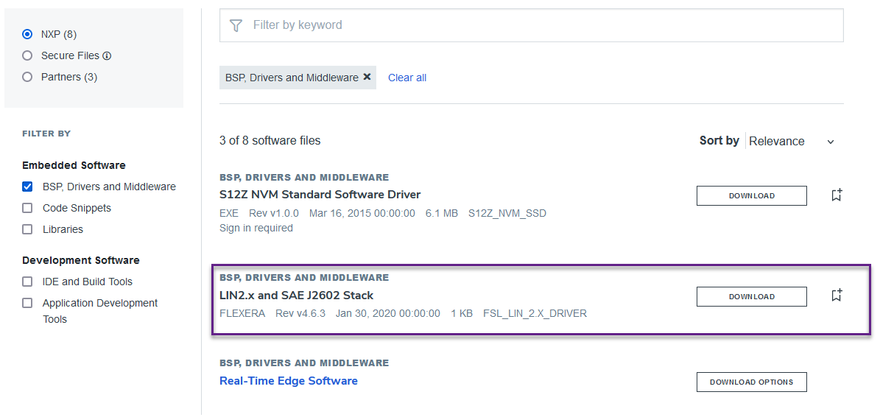Click the sort dropdown chevron arrow
Screen dimensions: 880x418
pos(831,142)
